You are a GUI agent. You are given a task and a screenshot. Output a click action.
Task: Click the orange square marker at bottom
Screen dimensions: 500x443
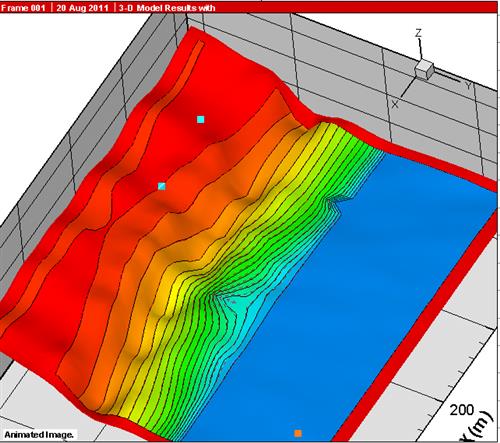tap(298, 433)
